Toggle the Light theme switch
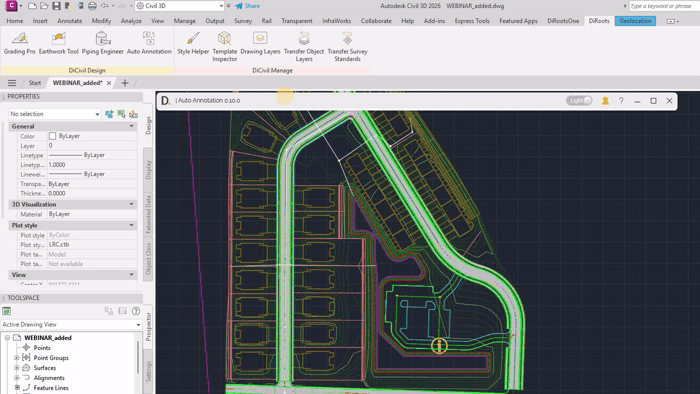The width and height of the screenshot is (700, 394). 579,101
